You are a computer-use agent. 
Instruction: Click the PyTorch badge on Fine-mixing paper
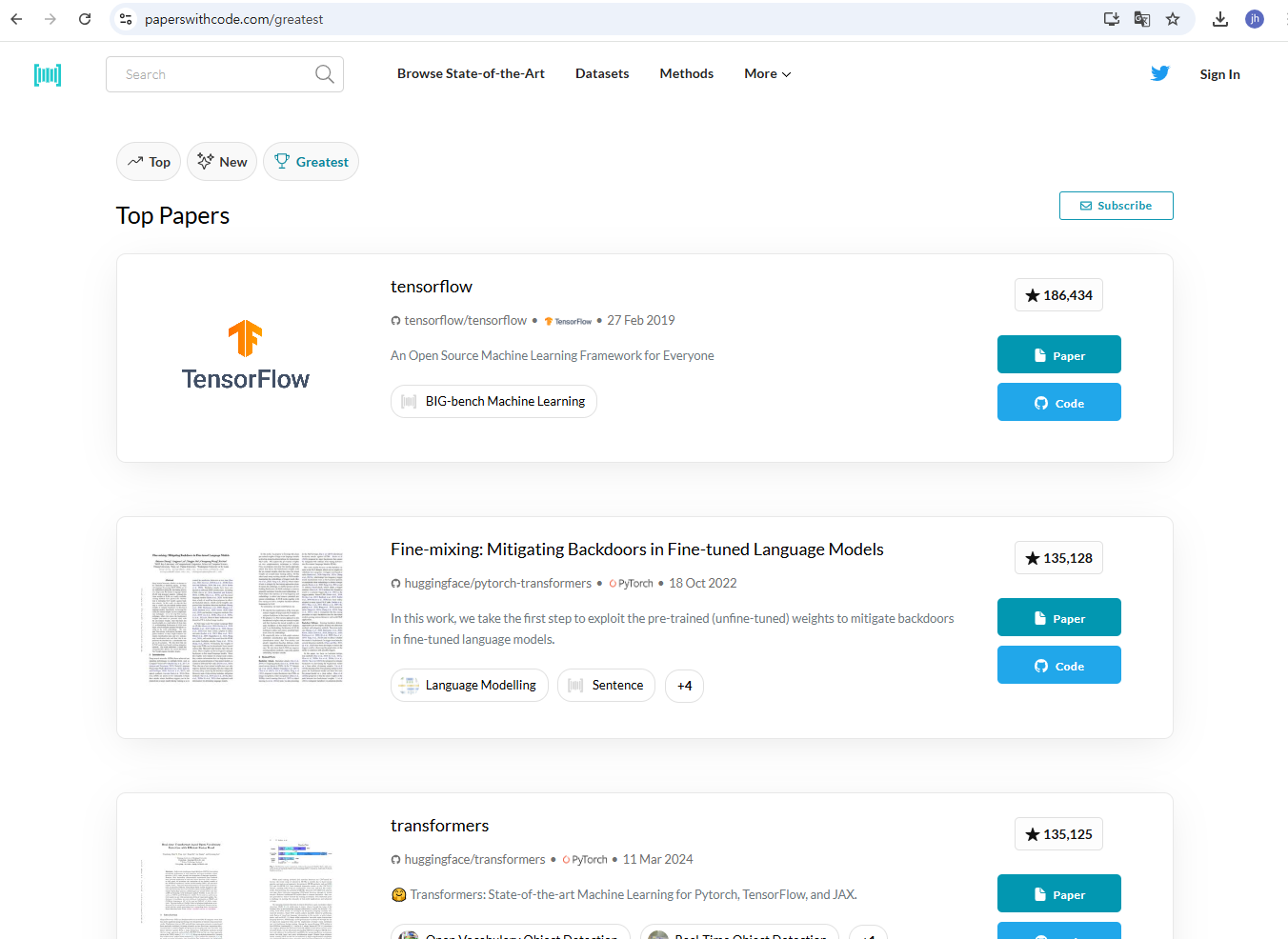click(632, 584)
